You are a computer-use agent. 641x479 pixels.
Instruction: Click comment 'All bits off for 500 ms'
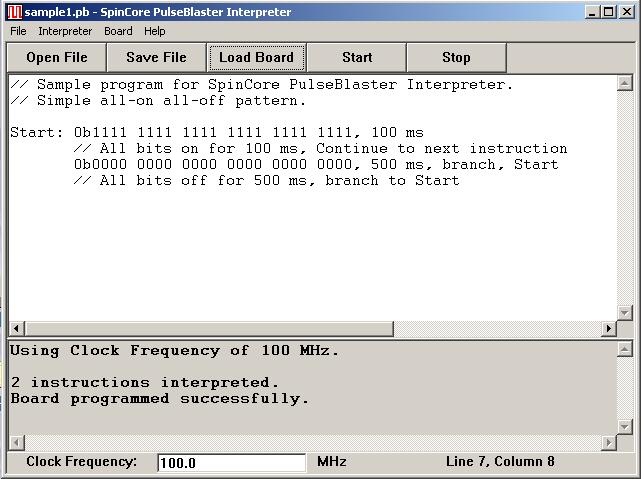pos(267,180)
